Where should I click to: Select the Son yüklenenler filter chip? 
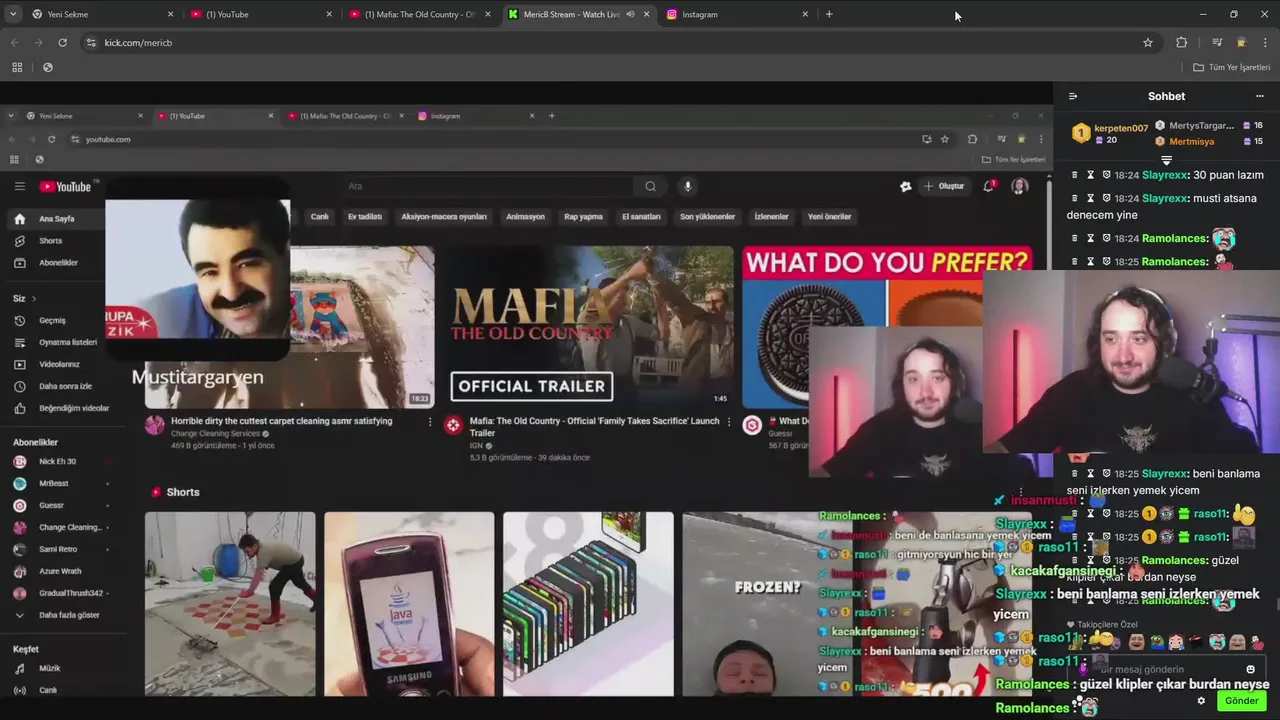click(707, 216)
